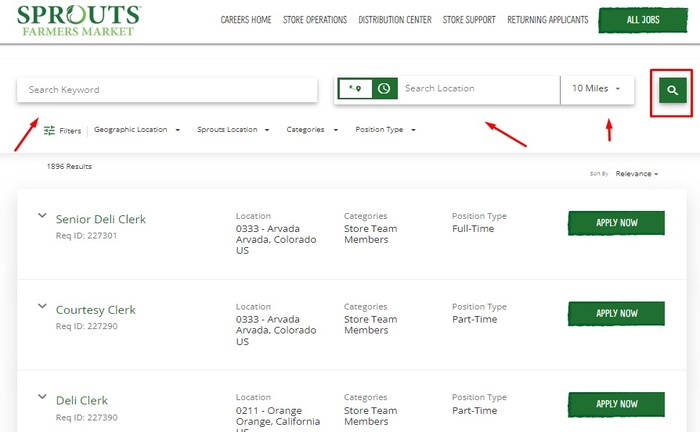Viewport: 700px width, 432px height.
Task: Open the Distribution Center menu item
Action: [395, 20]
